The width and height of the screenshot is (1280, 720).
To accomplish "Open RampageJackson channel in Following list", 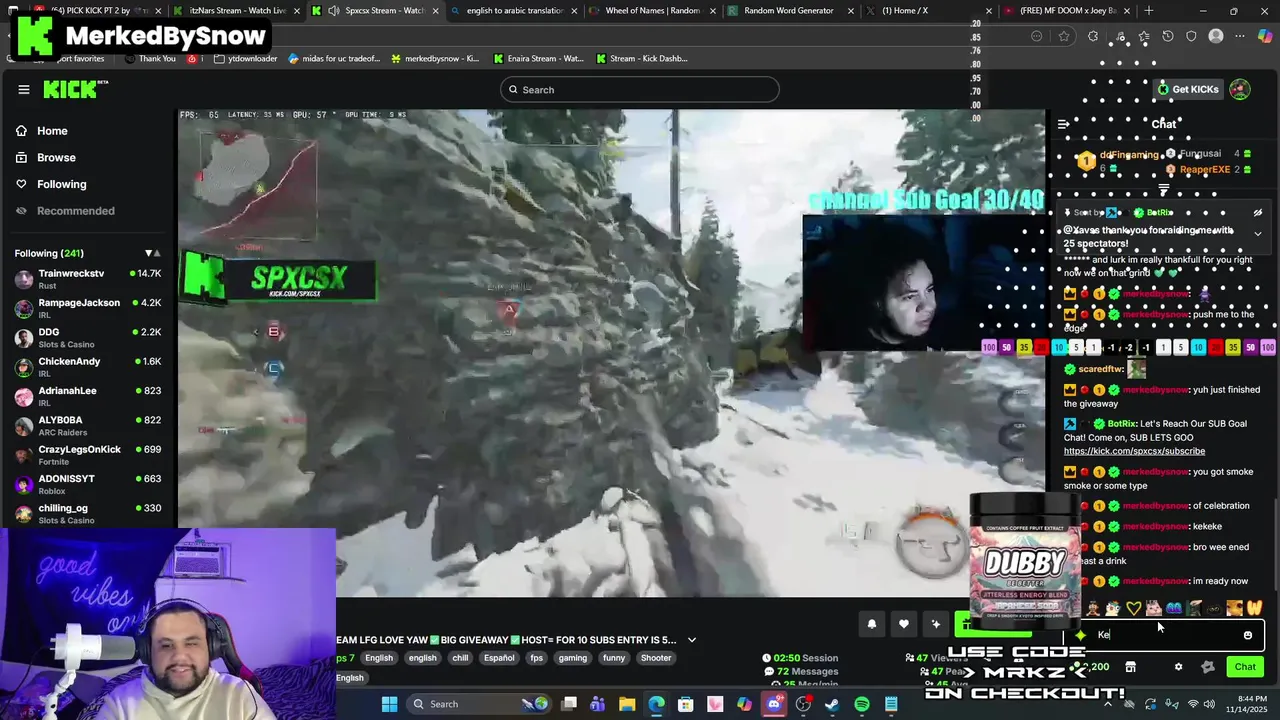I will click(x=88, y=308).
